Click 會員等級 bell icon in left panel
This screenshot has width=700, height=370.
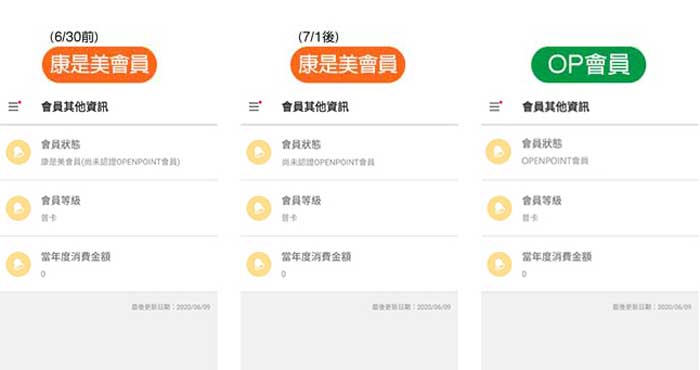[x=18, y=208]
